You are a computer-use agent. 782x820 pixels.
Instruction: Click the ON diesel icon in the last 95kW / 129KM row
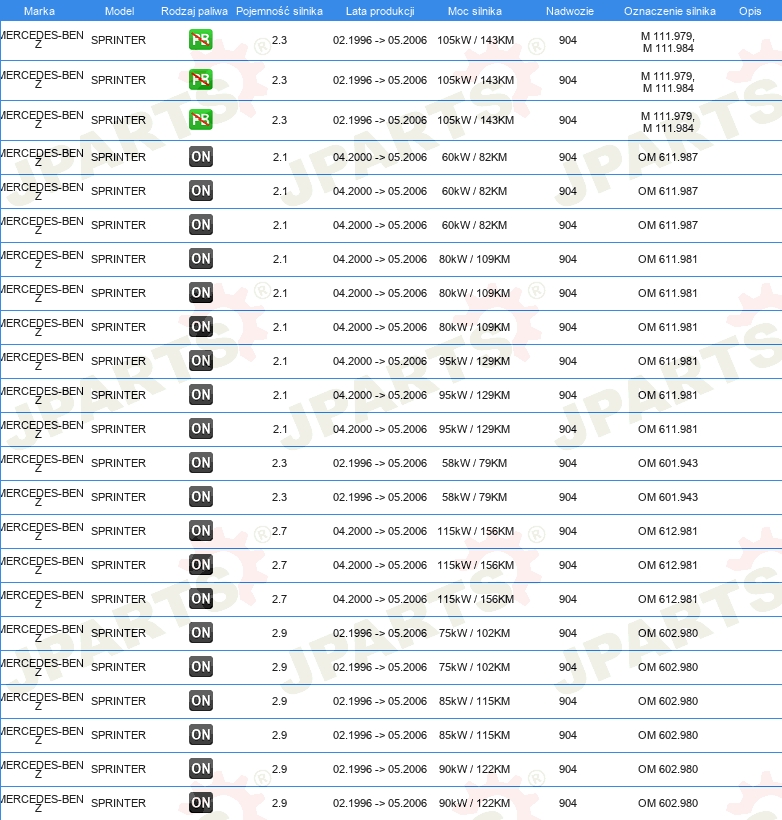[201, 428]
